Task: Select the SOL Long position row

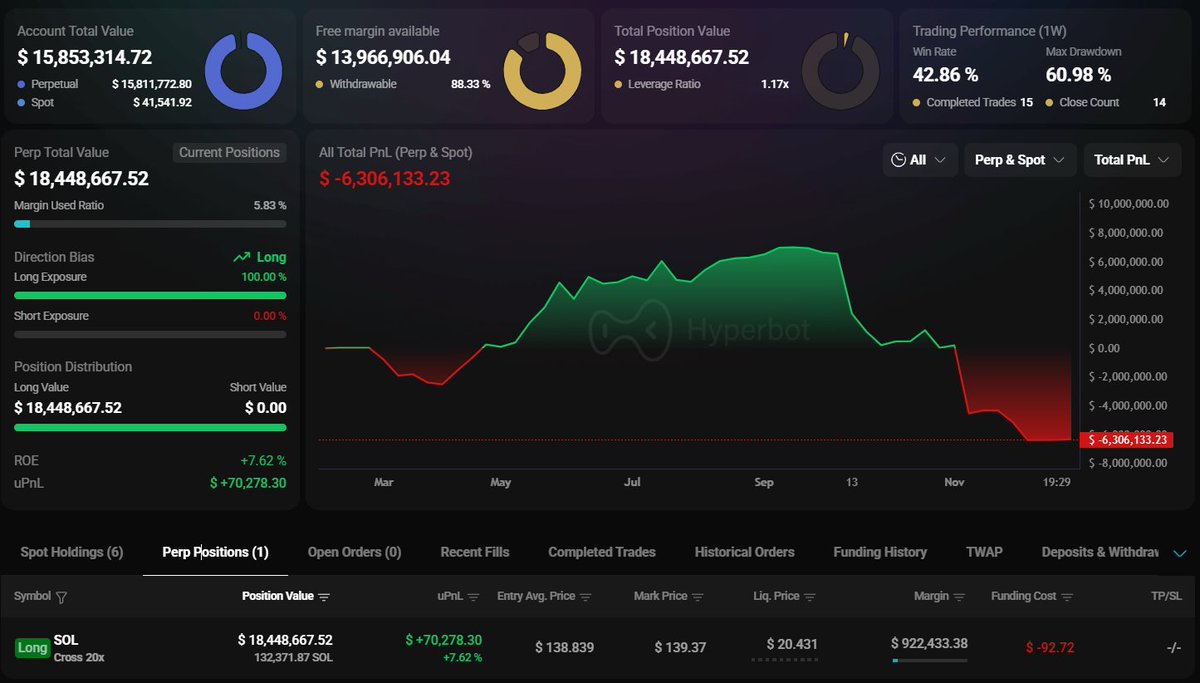Action: (x=600, y=648)
